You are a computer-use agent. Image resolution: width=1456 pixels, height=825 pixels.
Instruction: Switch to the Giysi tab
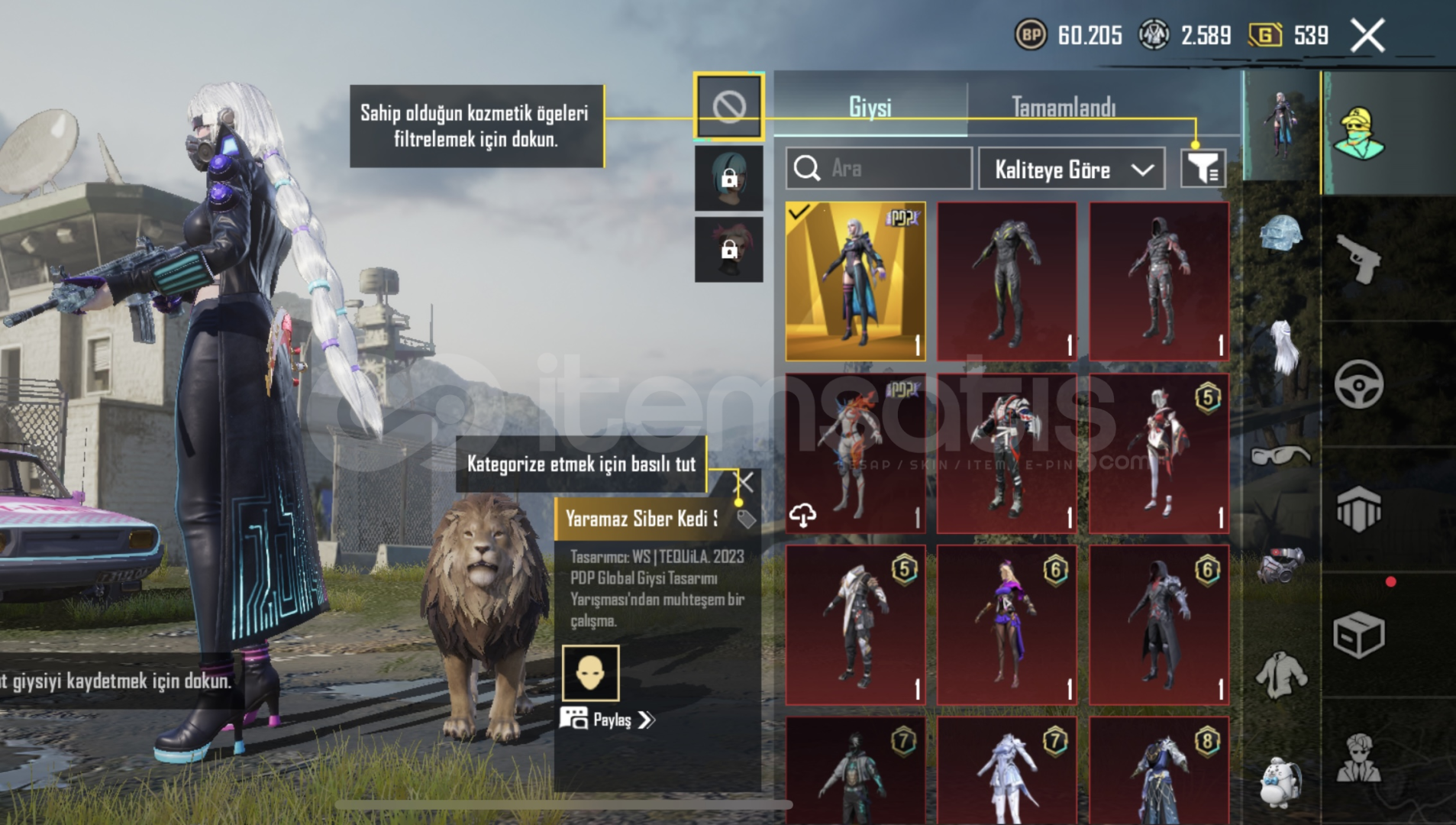[x=870, y=107]
